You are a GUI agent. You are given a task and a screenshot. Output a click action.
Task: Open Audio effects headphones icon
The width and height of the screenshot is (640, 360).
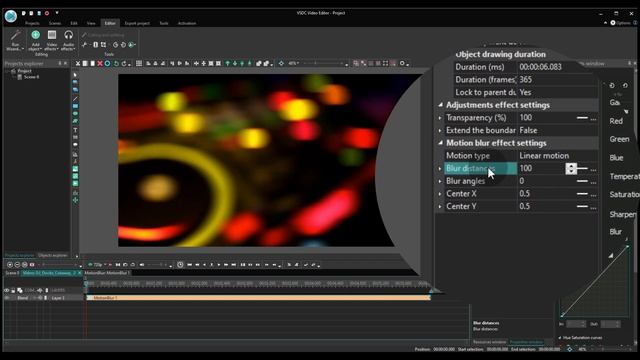click(x=68, y=40)
